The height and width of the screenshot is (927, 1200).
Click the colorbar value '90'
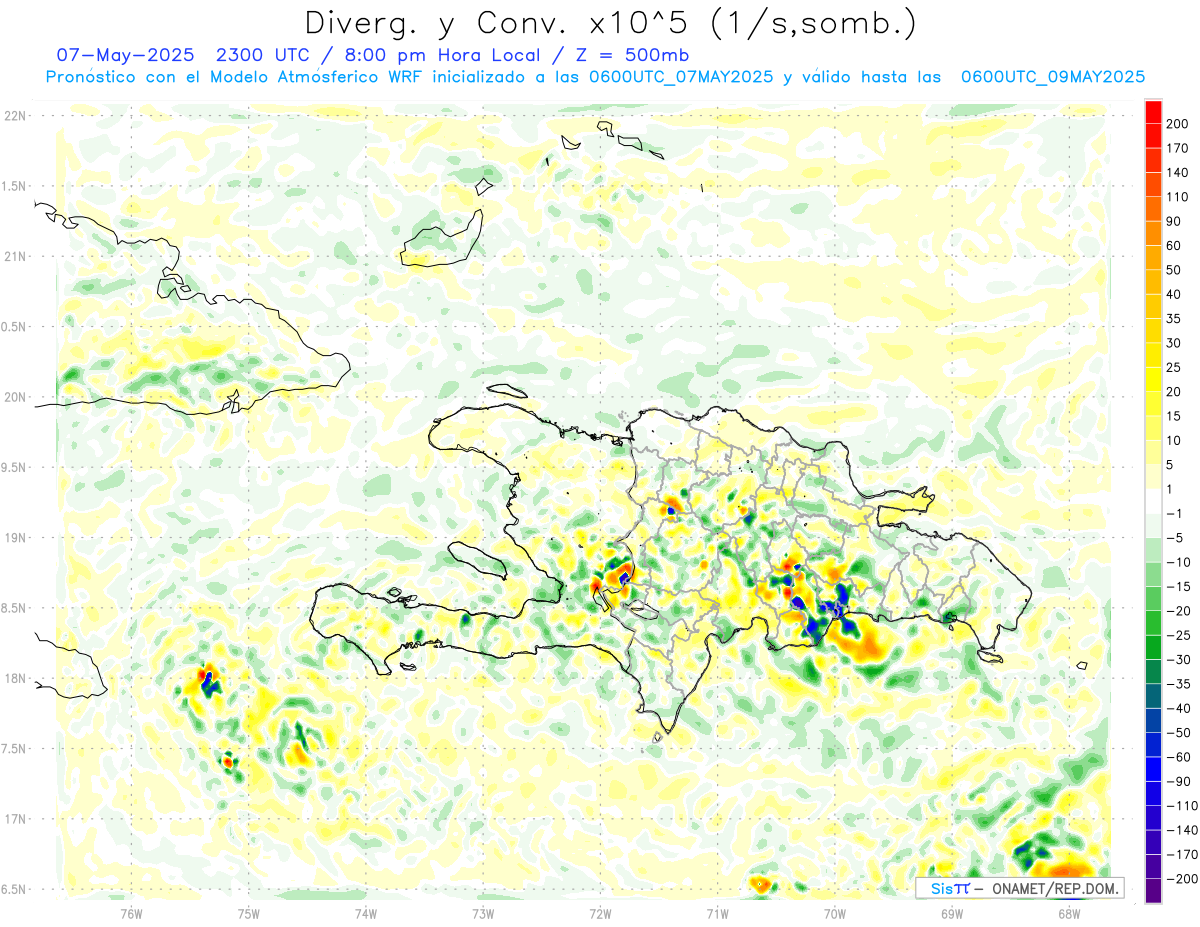coord(1175,221)
